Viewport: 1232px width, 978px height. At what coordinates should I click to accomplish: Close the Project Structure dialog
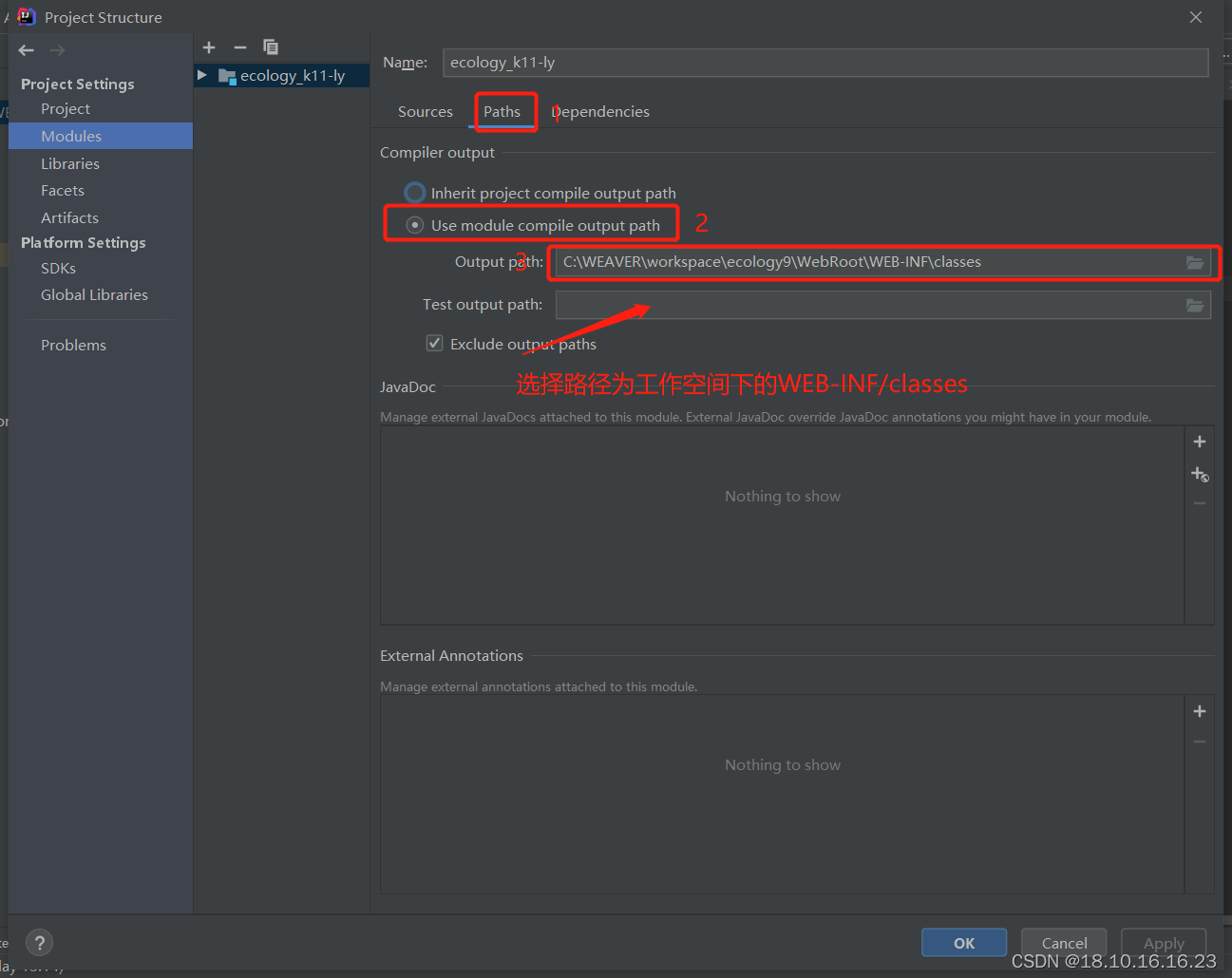[x=1196, y=17]
